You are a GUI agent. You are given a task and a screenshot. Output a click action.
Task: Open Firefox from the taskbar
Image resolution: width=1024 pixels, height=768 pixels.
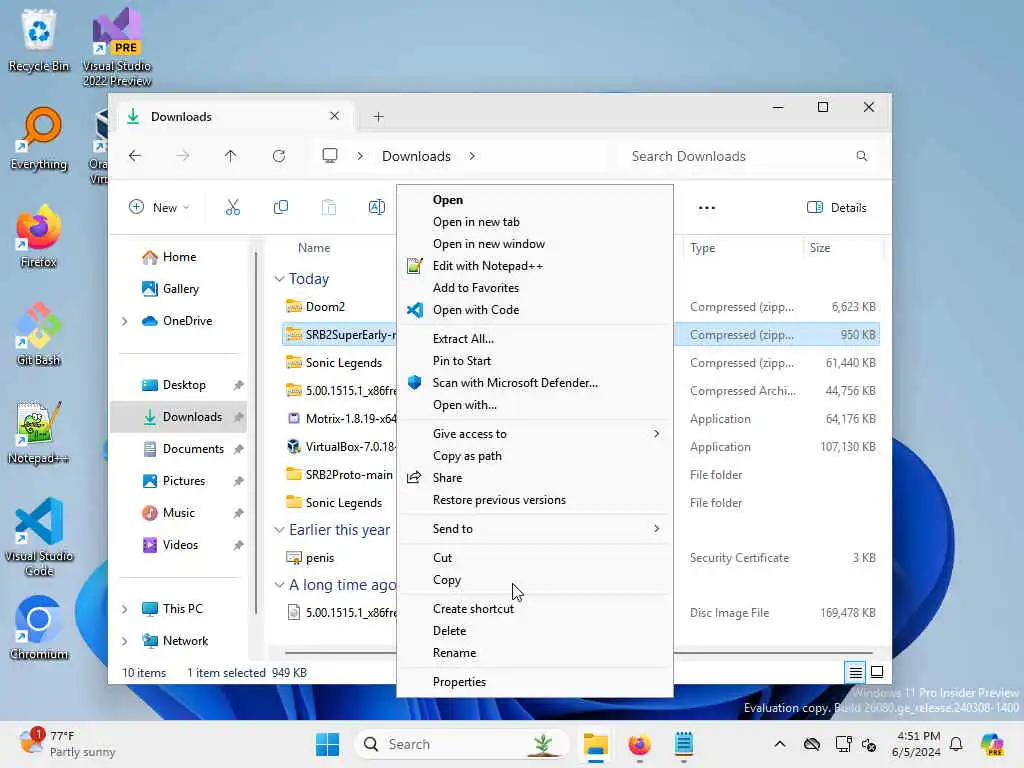pyautogui.click(x=639, y=744)
